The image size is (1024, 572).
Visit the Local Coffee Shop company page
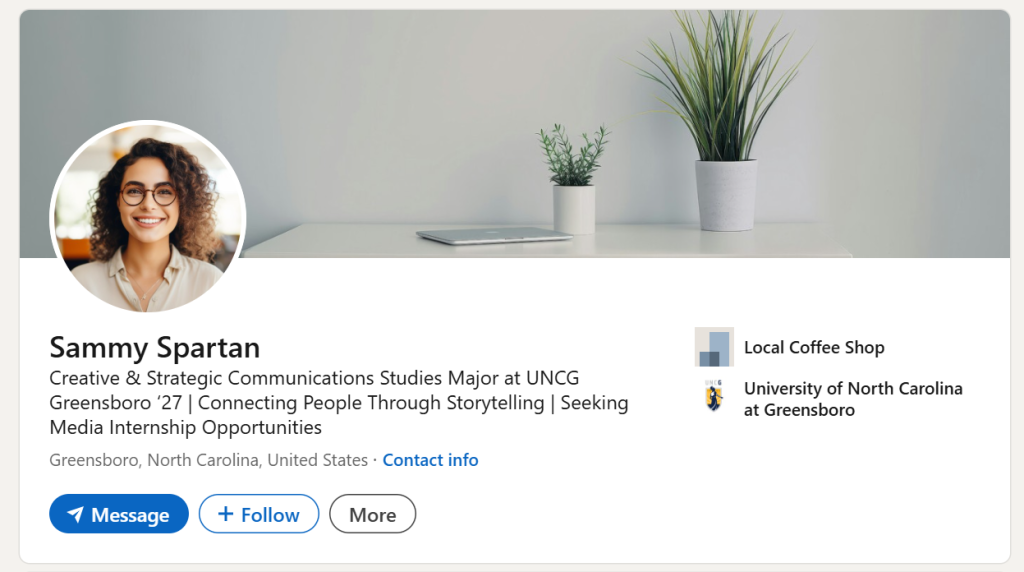click(x=814, y=347)
